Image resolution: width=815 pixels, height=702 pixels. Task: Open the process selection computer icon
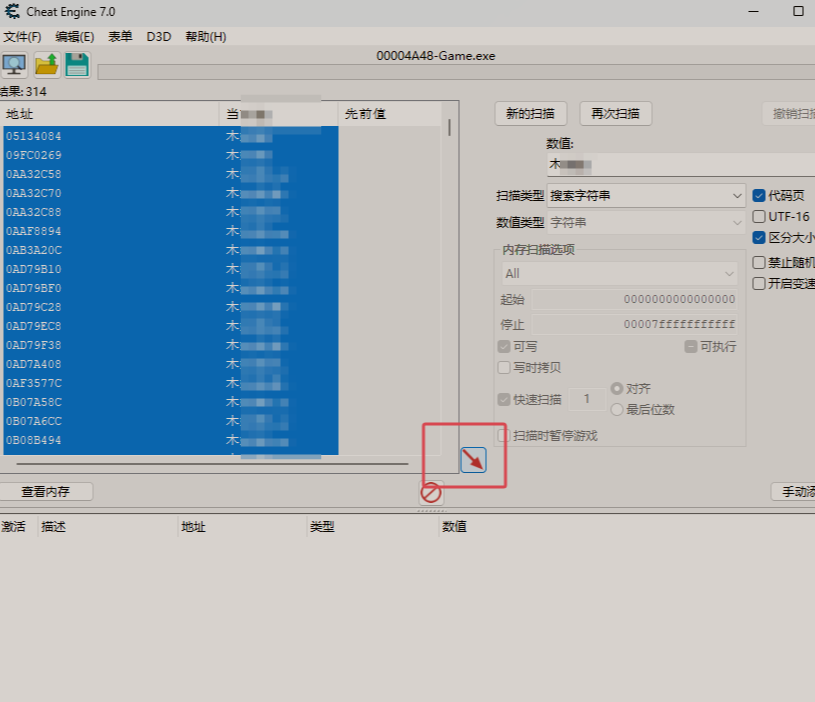(x=14, y=65)
